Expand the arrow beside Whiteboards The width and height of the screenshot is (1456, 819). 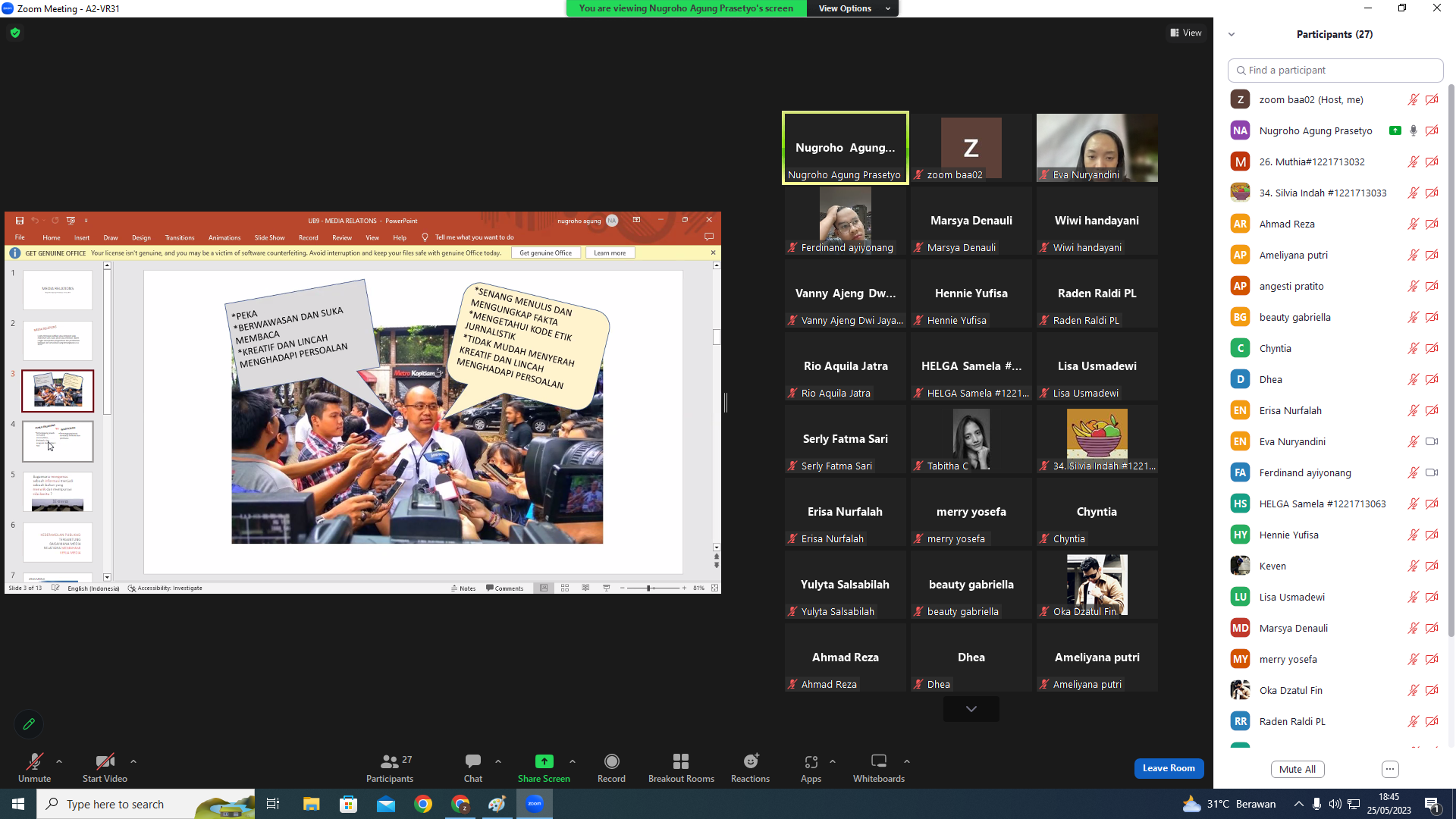point(907,761)
